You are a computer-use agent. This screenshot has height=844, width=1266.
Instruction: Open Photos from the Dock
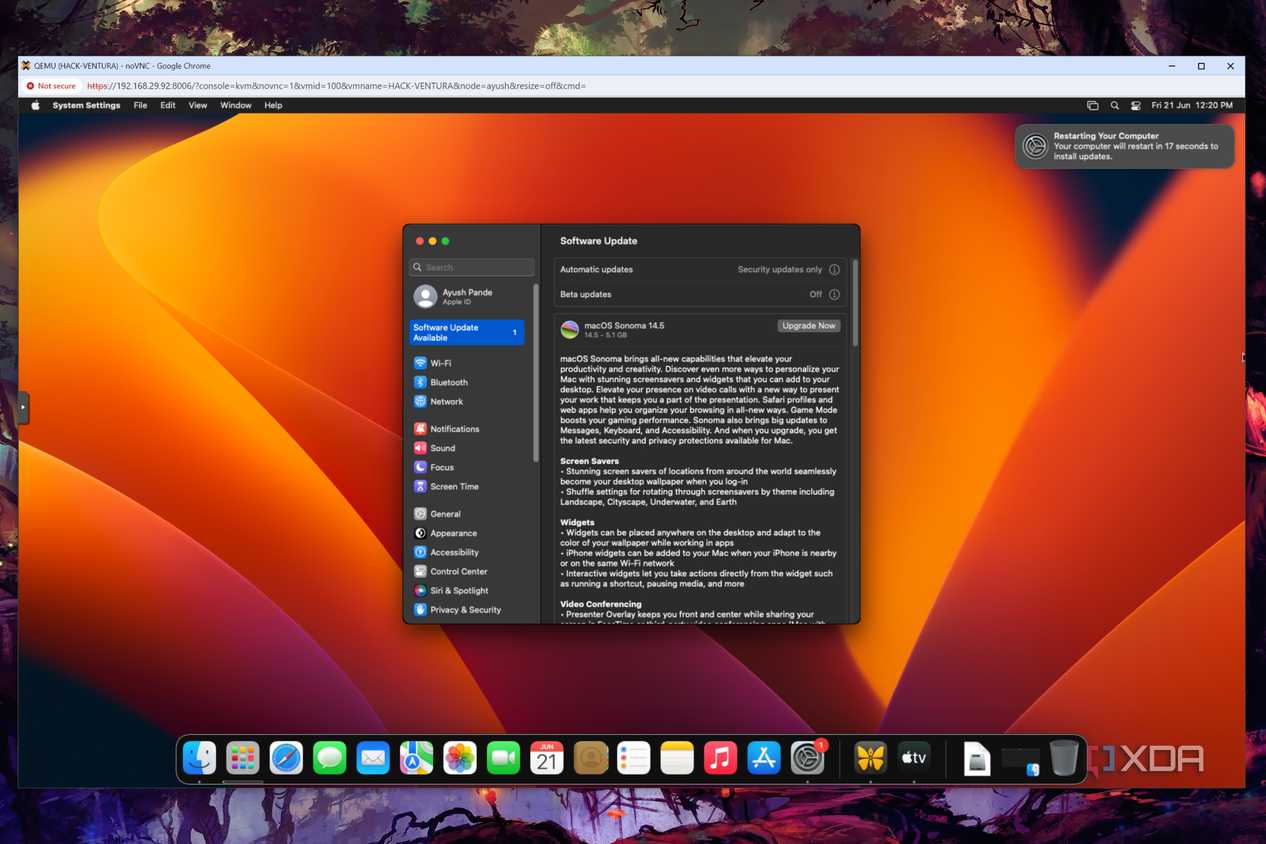(460, 758)
